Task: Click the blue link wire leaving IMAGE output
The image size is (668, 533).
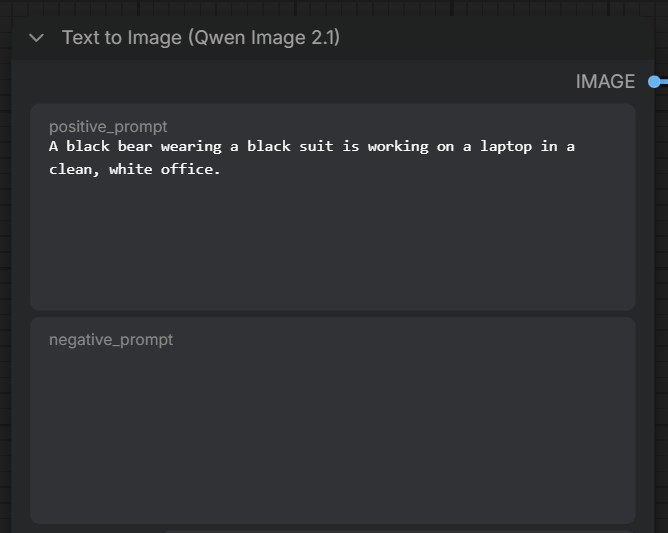Action: [x=664, y=82]
